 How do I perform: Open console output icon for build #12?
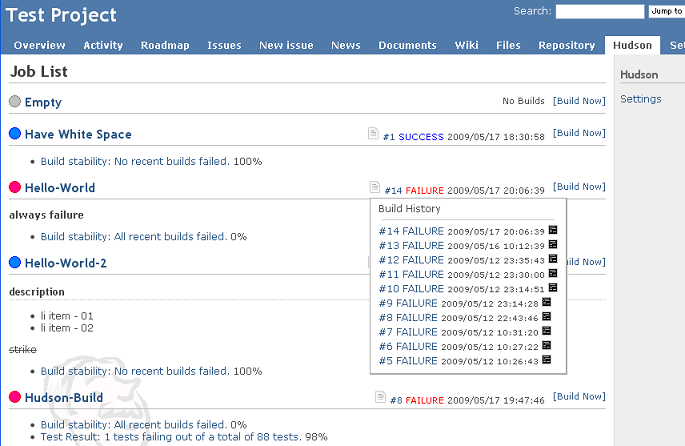(x=553, y=259)
